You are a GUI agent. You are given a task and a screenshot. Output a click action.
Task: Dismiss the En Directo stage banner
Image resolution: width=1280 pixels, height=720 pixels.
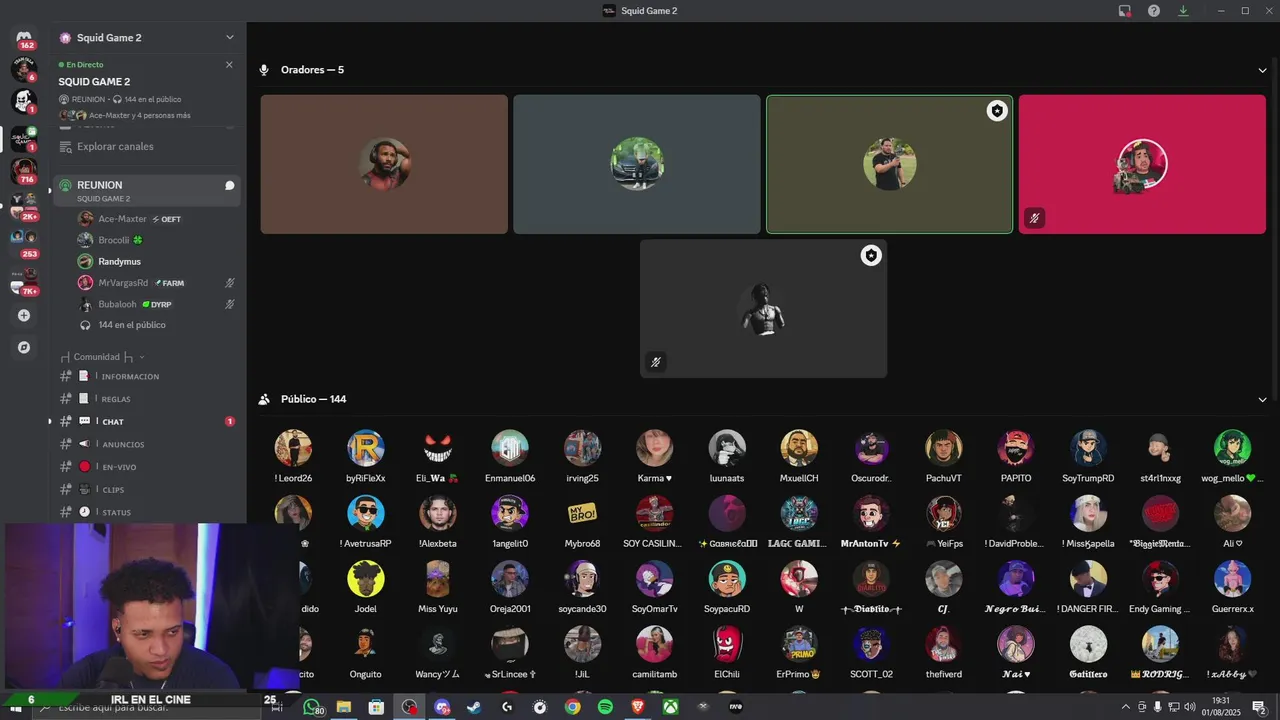(229, 65)
